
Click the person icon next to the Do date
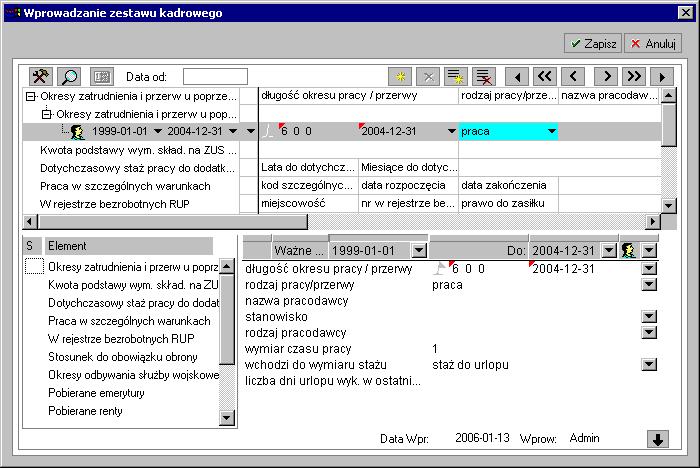(628, 250)
